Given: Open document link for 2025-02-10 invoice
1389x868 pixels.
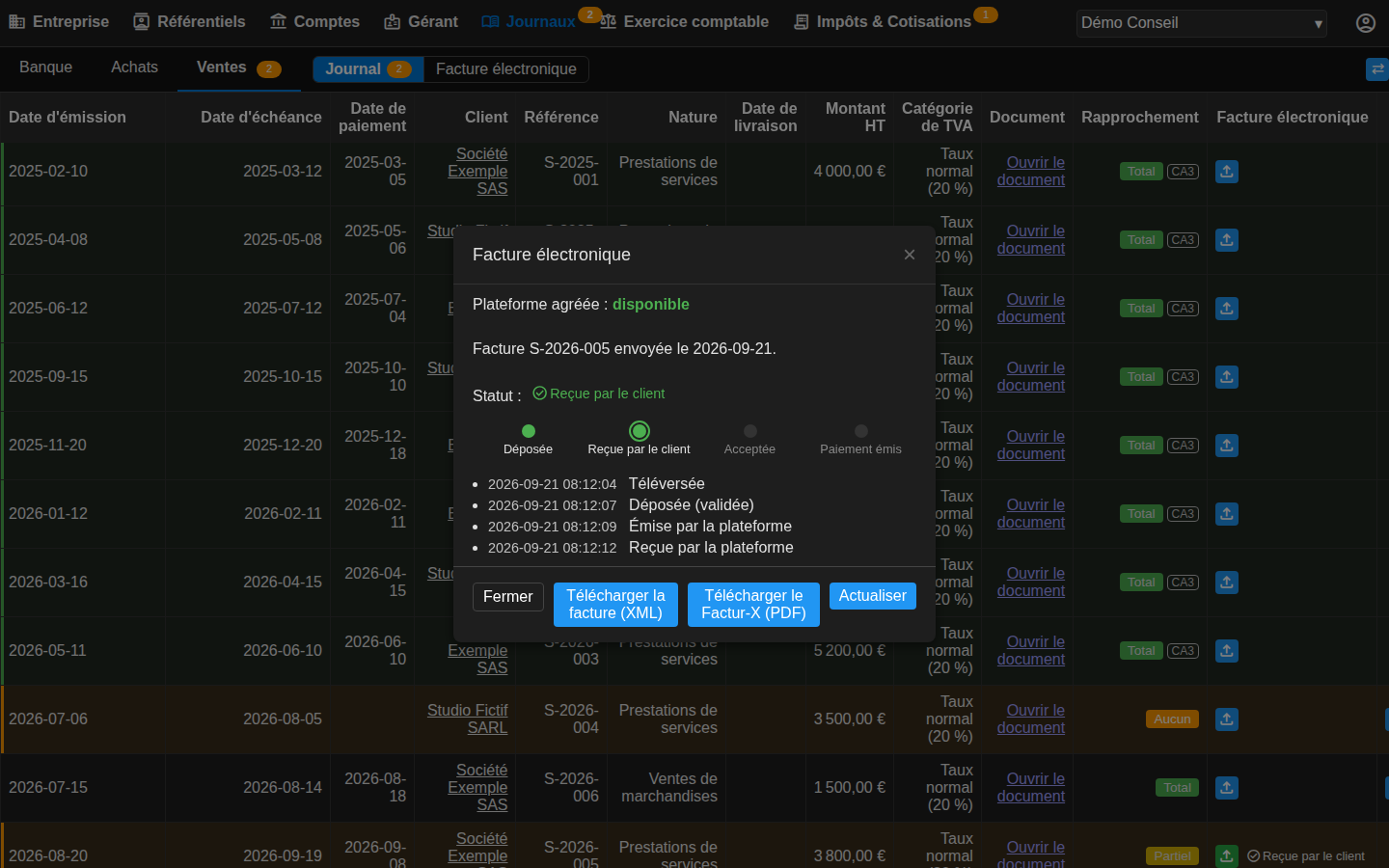Looking at the screenshot, I should coord(1031,172).
